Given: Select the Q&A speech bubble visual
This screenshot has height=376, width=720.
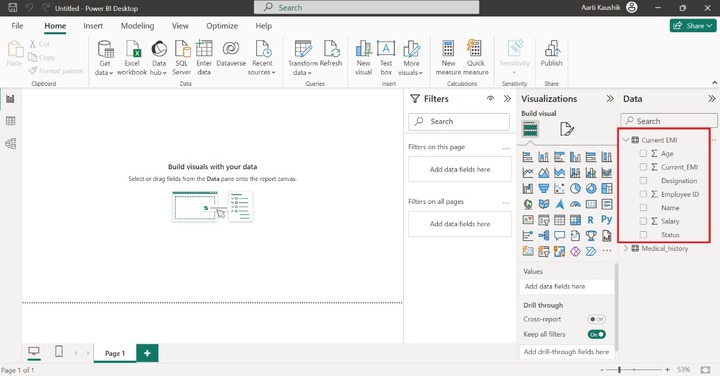Looking at the screenshot, I should click(x=559, y=236).
